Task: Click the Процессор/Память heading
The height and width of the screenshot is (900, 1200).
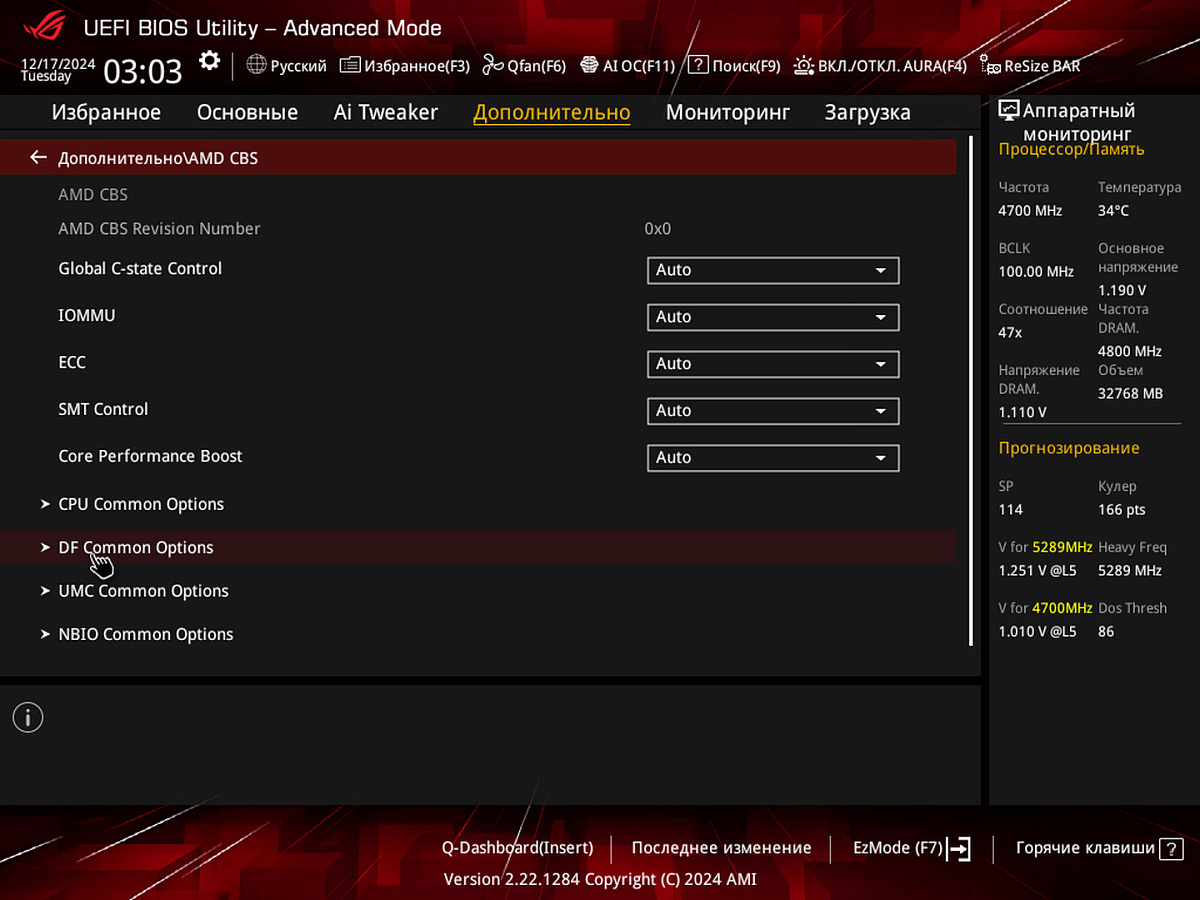Action: (x=1071, y=150)
